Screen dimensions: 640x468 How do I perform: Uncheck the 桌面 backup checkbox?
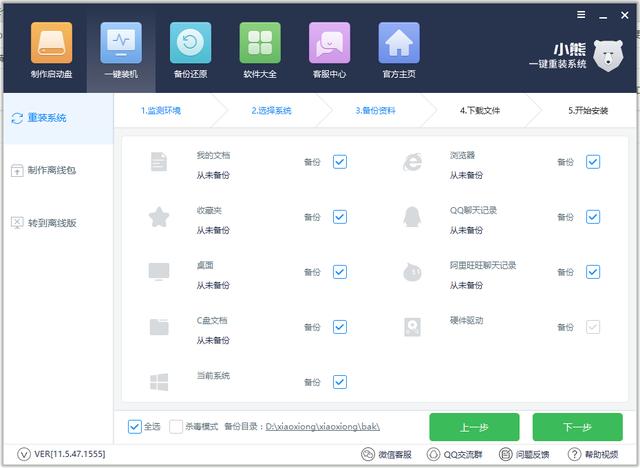[340, 272]
